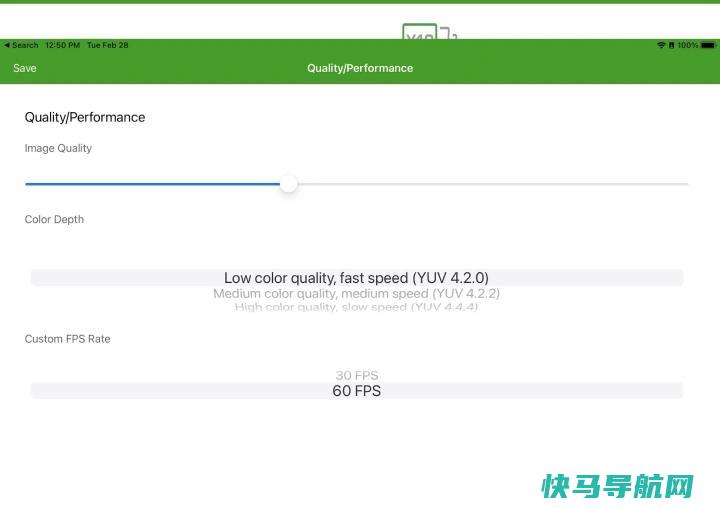Image resolution: width=720 pixels, height=508 pixels.
Task: Click the 100% battery percentage text
Action: (x=687, y=45)
